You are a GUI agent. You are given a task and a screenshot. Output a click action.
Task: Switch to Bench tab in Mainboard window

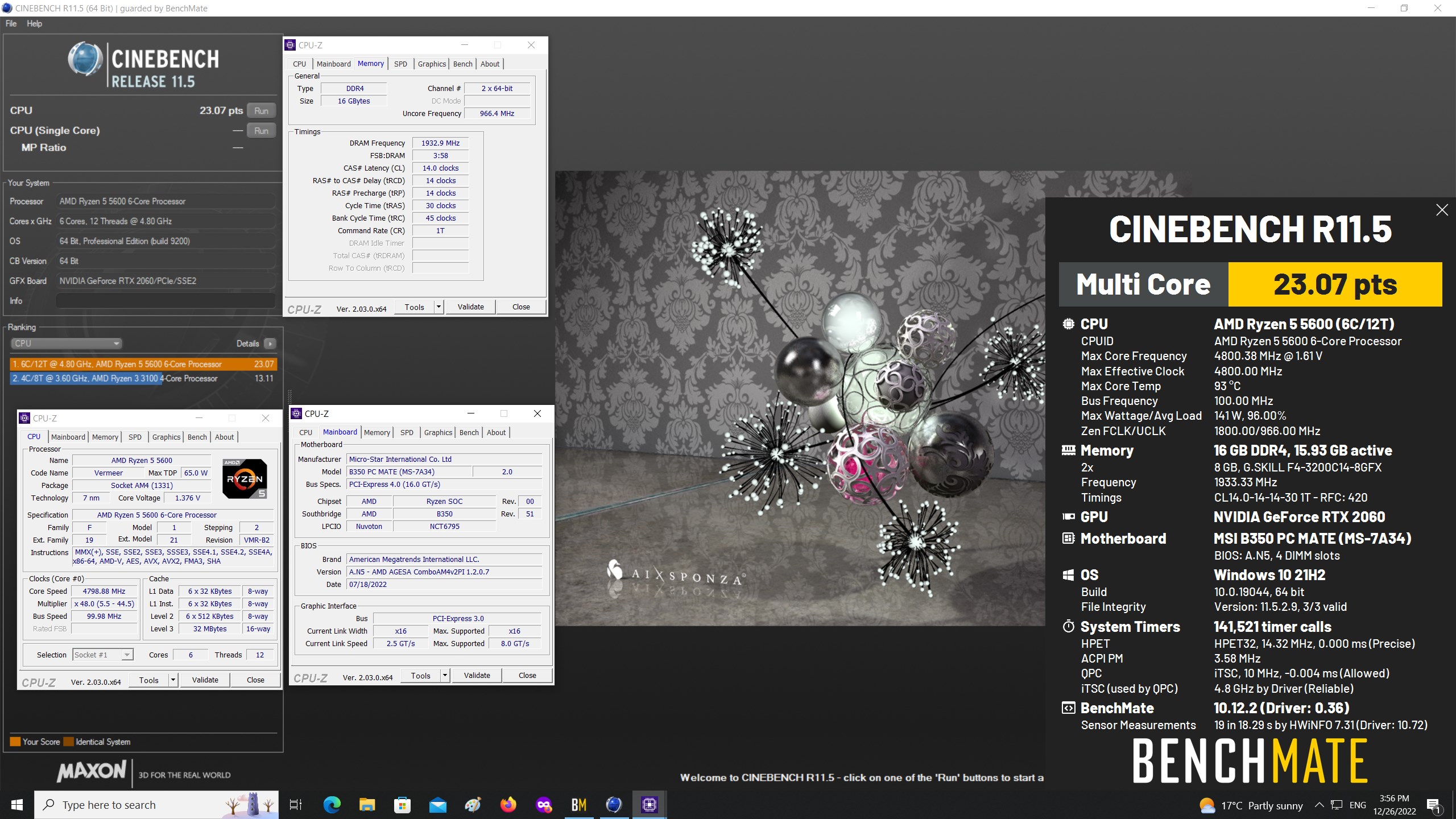coord(469,432)
